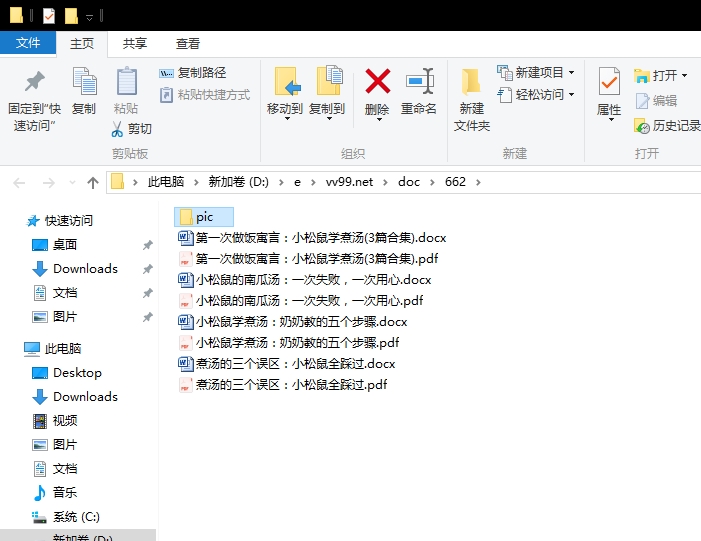Select 小松鼠的南瓜汤 docx file
Image resolution: width=701 pixels, height=541 pixels.
pos(305,279)
